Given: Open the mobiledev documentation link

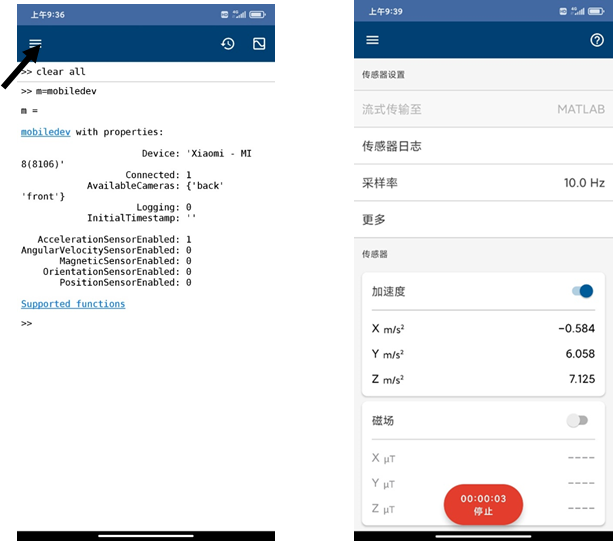Looking at the screenshot, I should (46, 132).
